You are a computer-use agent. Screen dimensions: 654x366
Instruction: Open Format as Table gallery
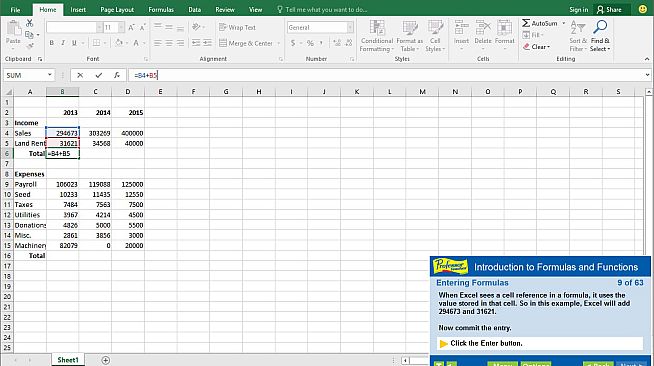tap(410, 36)
